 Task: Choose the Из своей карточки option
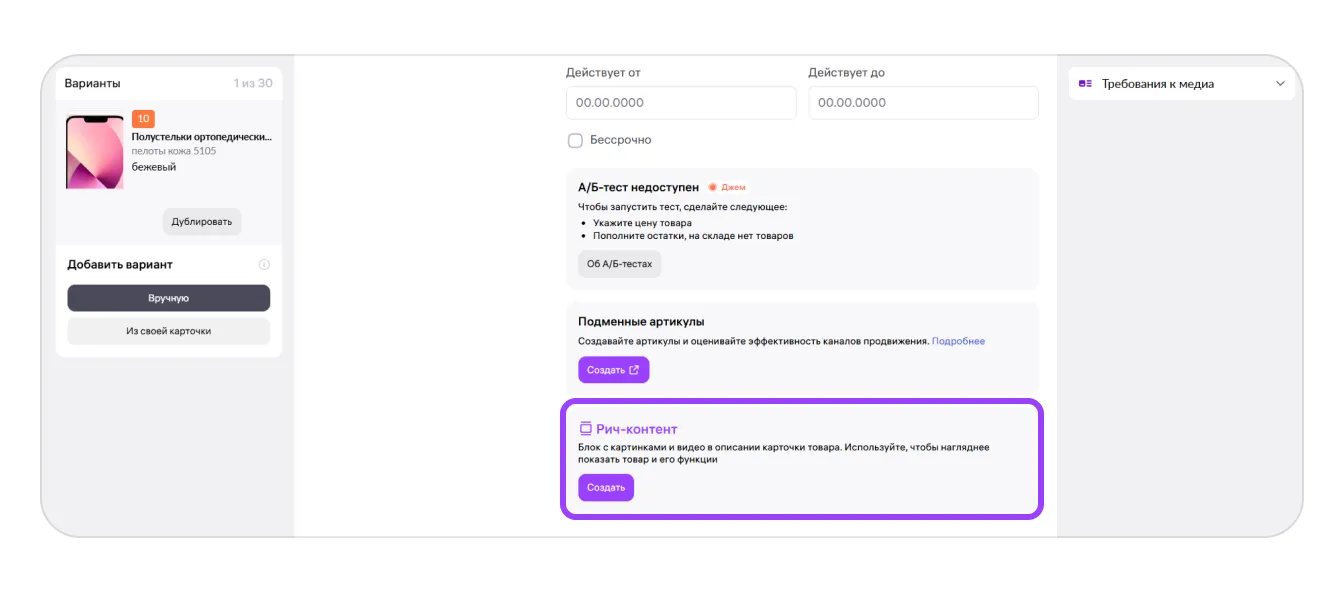pyautogui.click(x=168, y=331)
